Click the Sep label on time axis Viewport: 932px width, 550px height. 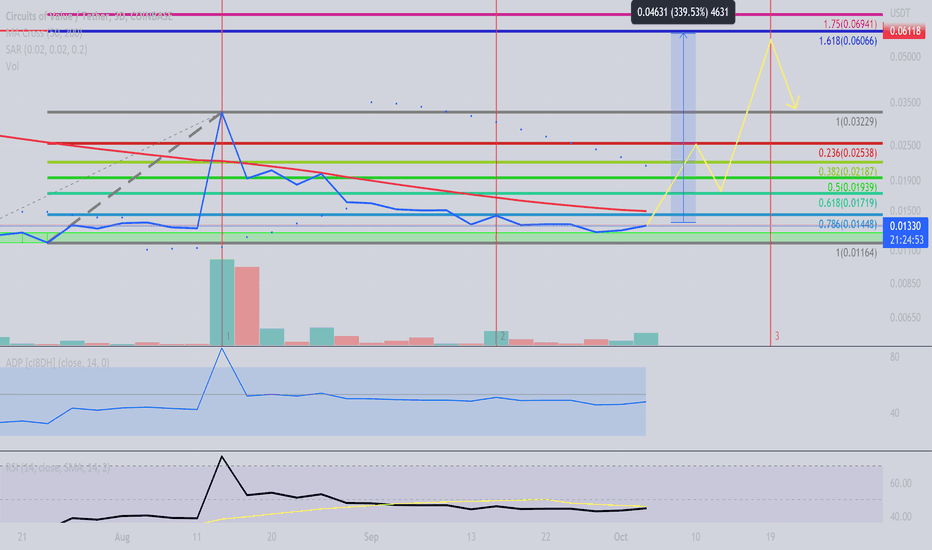tap(371, 537)
